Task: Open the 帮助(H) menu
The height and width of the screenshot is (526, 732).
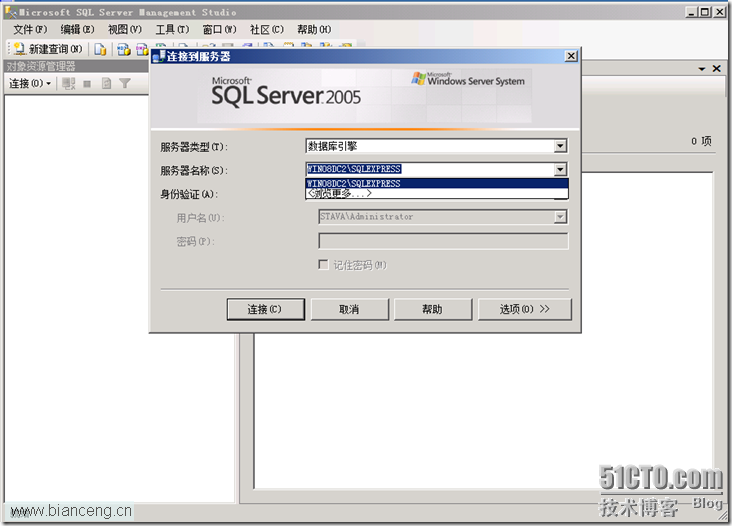Action: pos(314,29)
